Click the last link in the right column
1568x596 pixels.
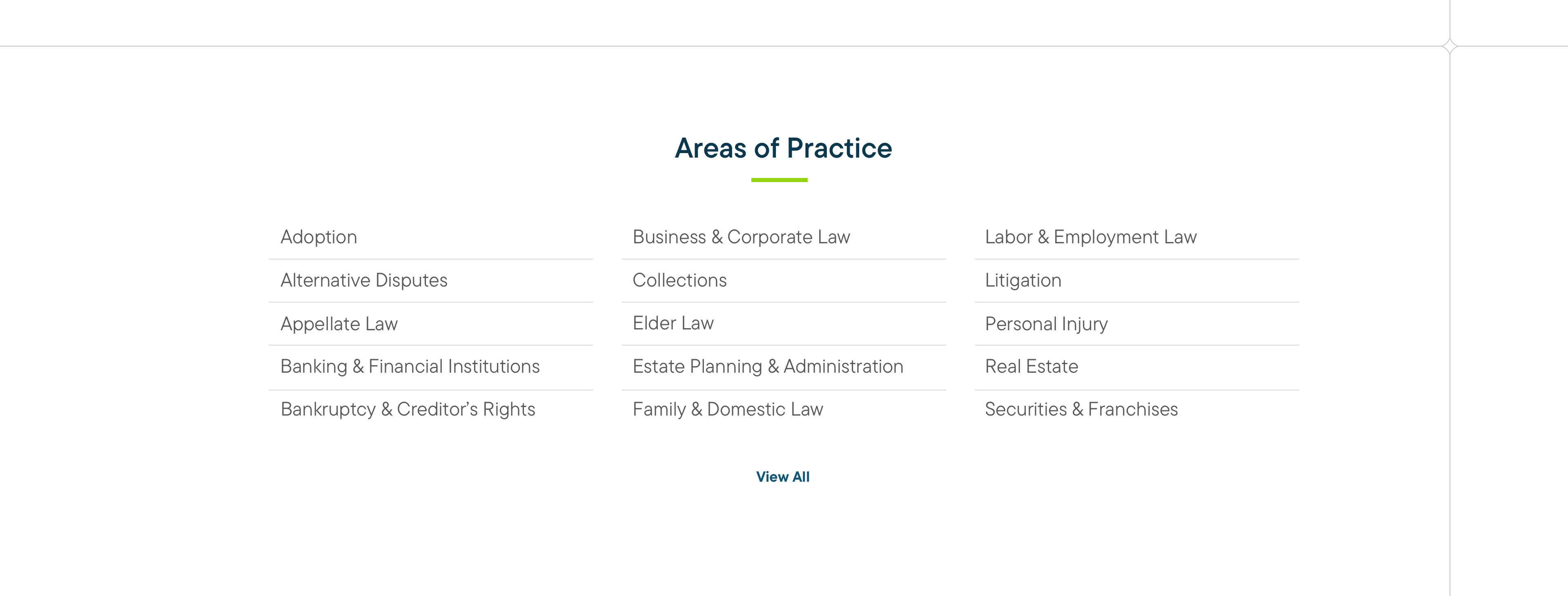pos(1080,410)
